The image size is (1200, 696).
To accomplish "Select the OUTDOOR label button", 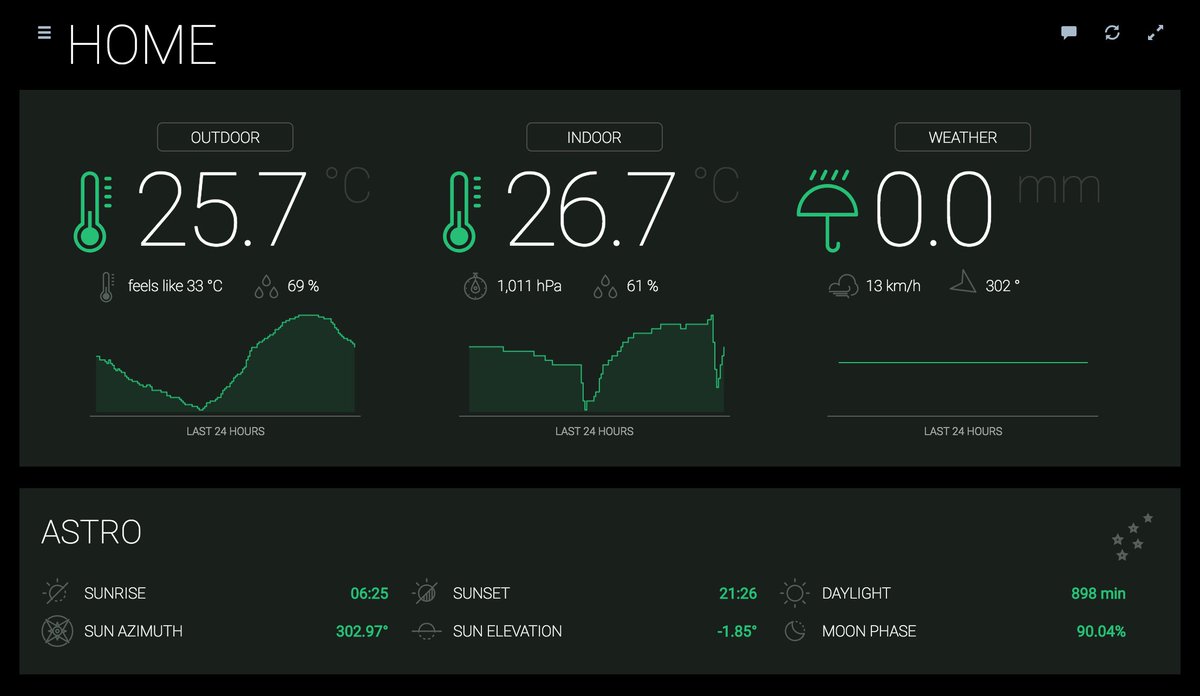I will [x=225, y=137].
